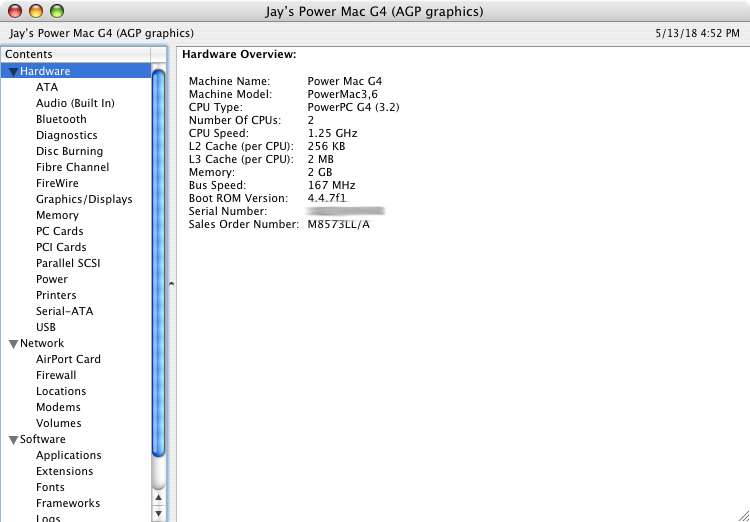Click the blue sidebar scrollbar thumb
750x522 pixels.
(158, 260)
